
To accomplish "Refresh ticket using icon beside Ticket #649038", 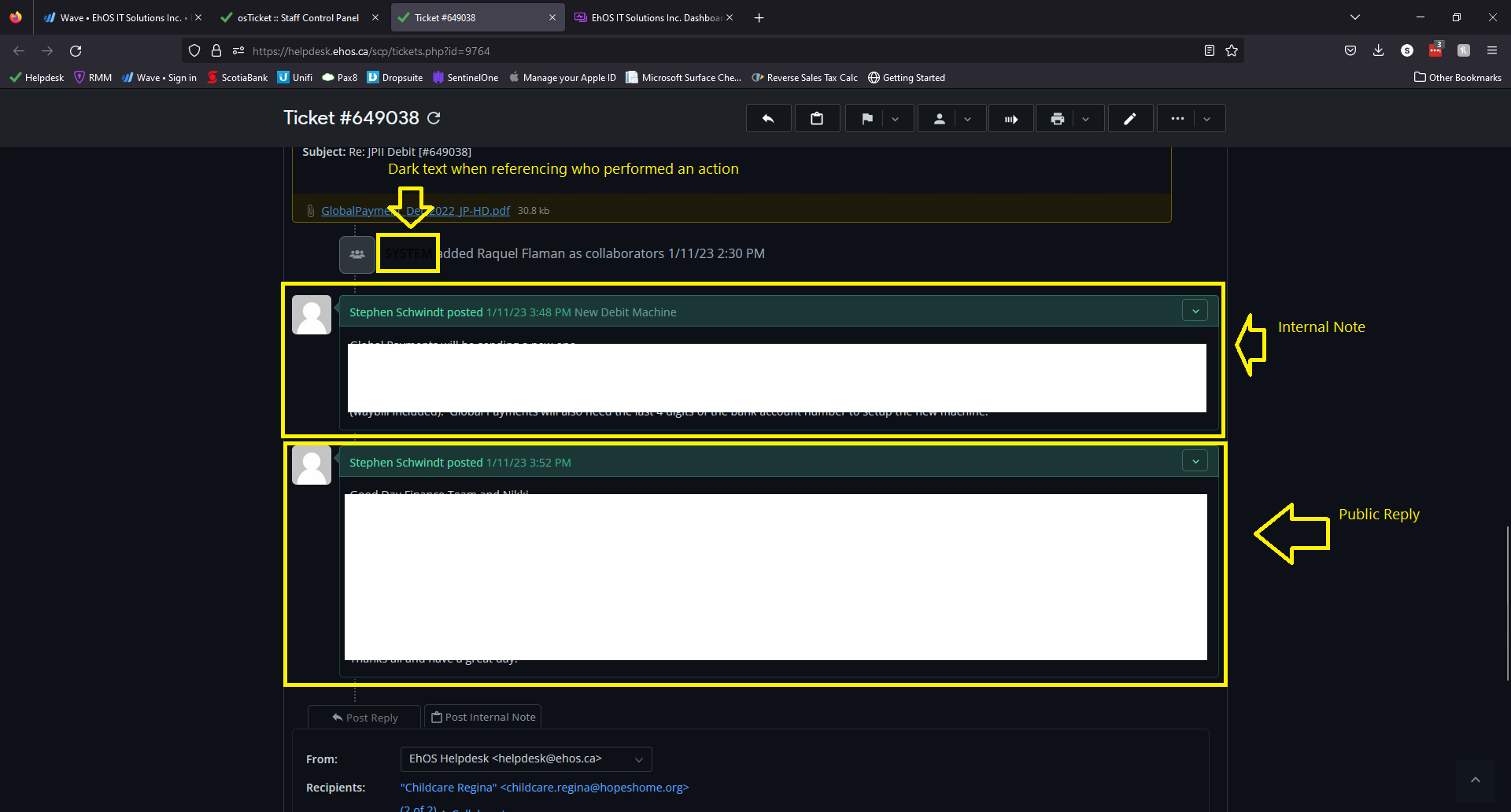I will coord(434,118).
